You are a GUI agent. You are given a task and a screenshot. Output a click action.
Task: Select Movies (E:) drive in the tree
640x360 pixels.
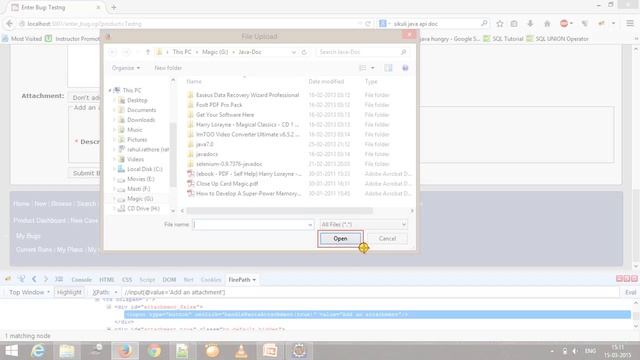140,179
